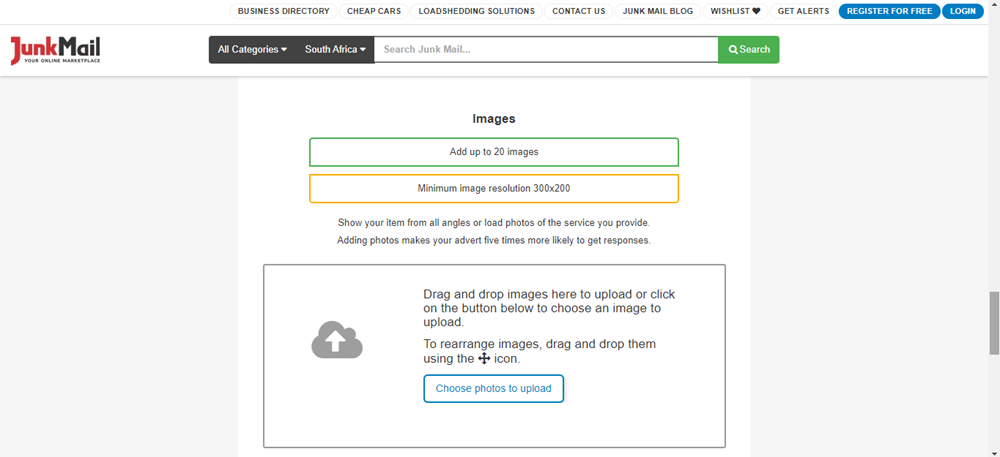Open Loadshedding Solutions page
The image size is (1000, 457).
(476, 12)
